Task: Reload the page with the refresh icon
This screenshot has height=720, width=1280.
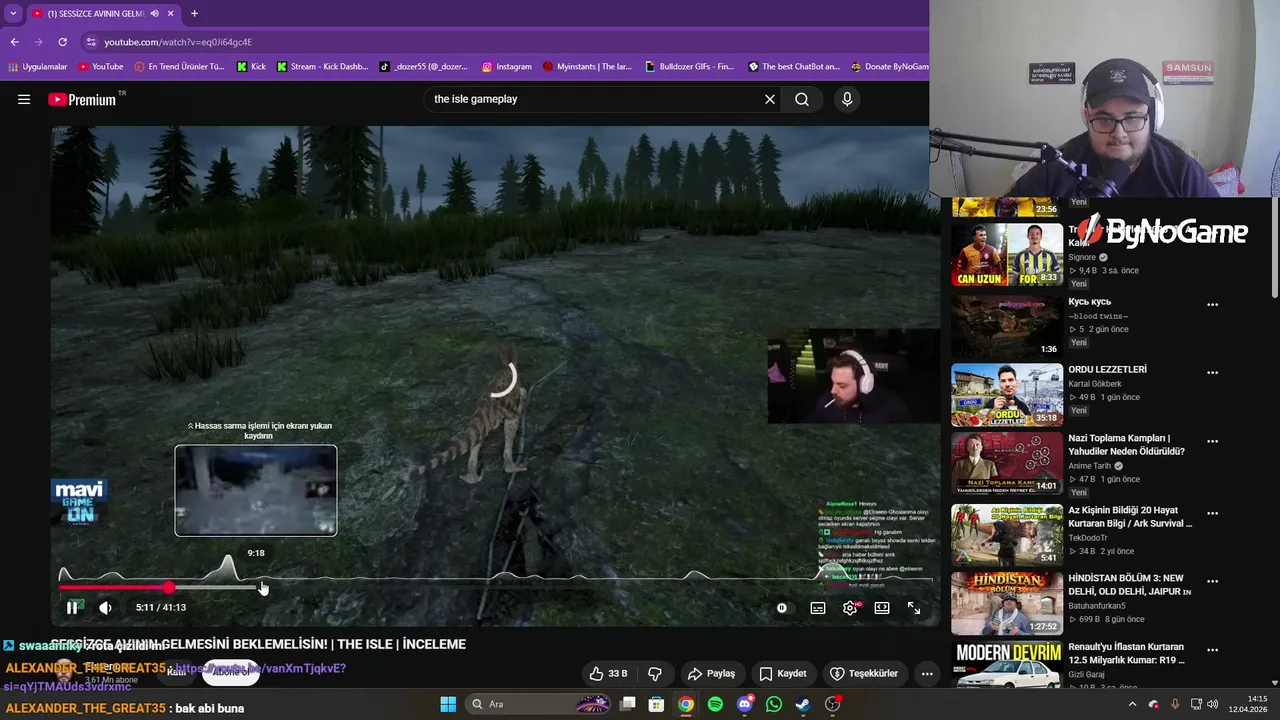Action: point(62,42)
